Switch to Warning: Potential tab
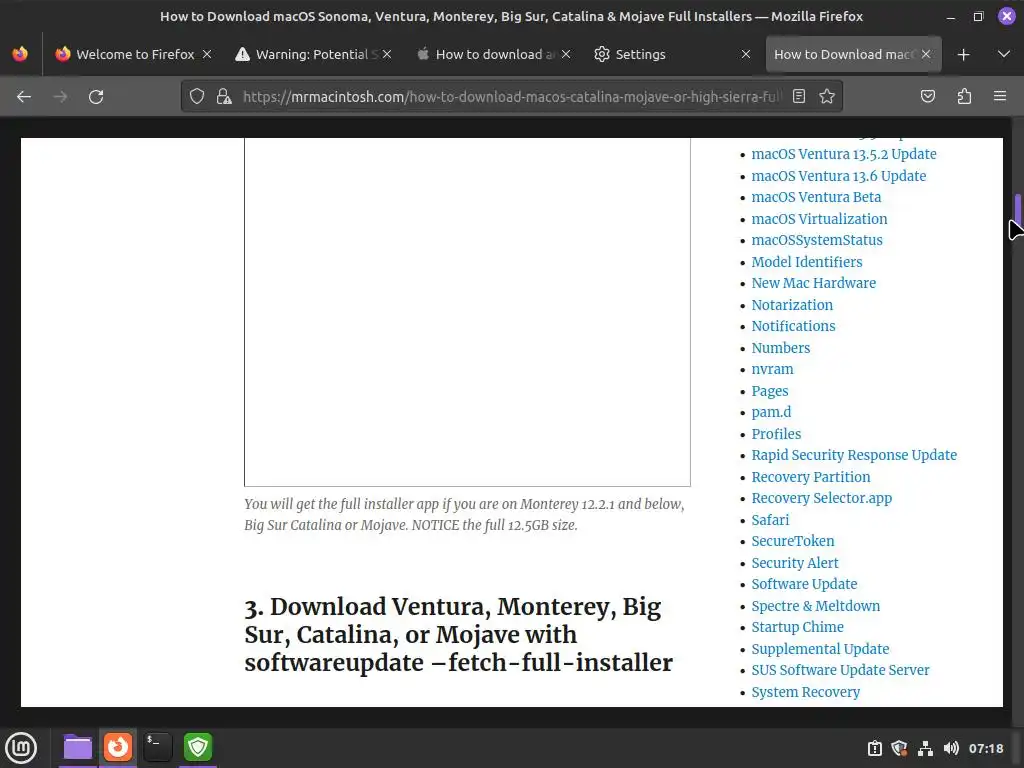 click(313, 54)
